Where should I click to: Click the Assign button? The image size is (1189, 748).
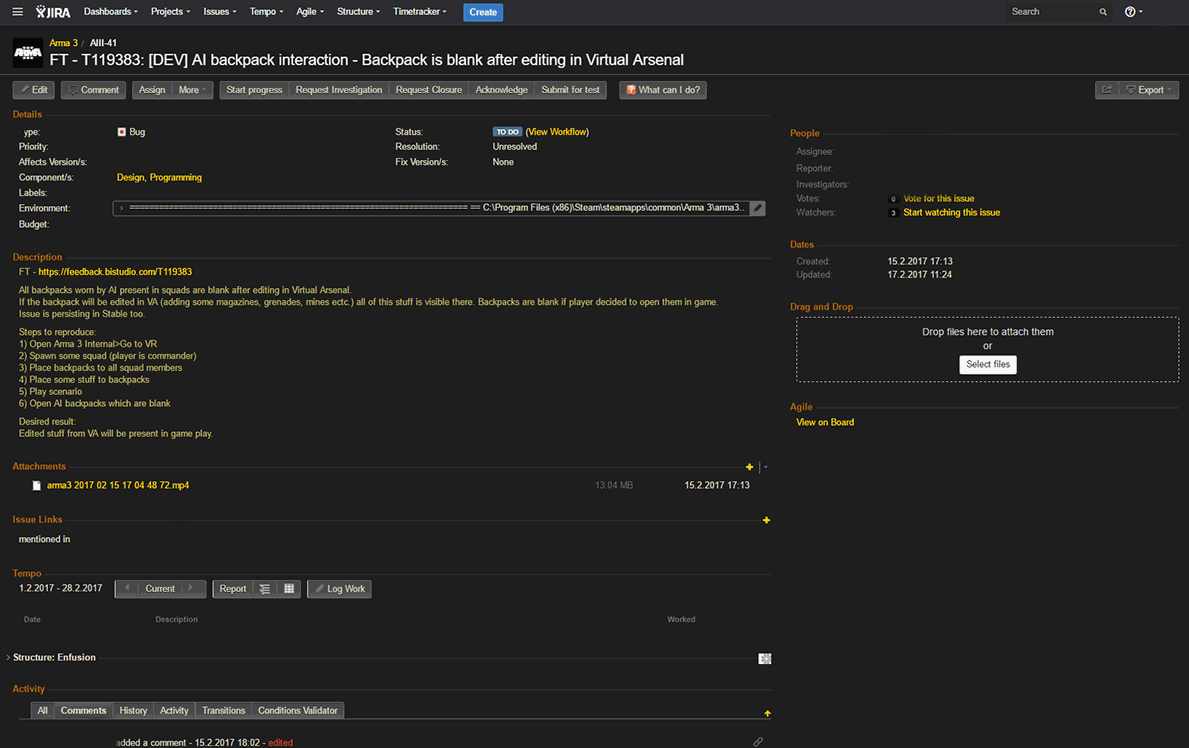pyautogui.click(x=152, y=90)
